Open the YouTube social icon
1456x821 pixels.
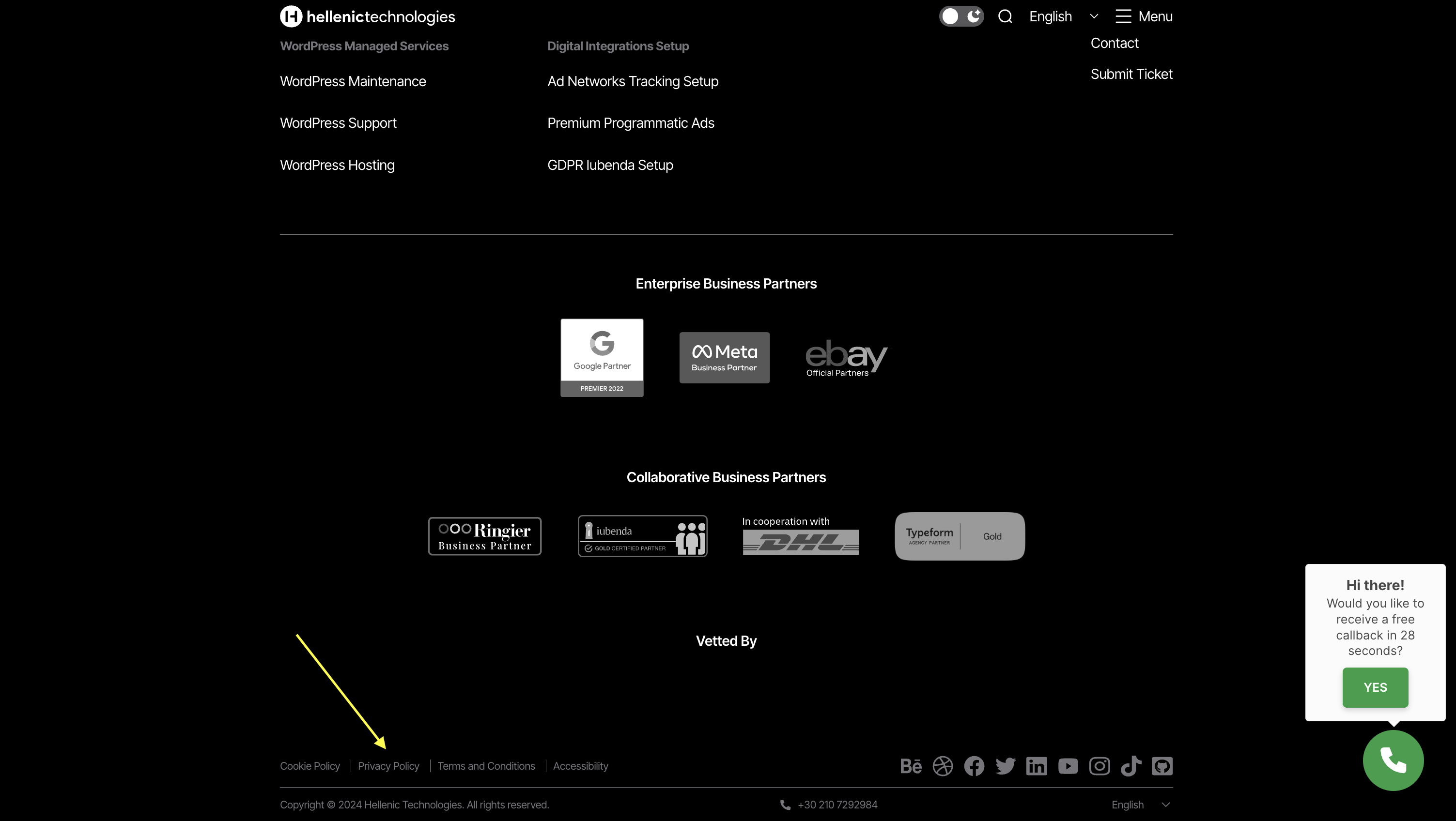tap(1068, 766)
